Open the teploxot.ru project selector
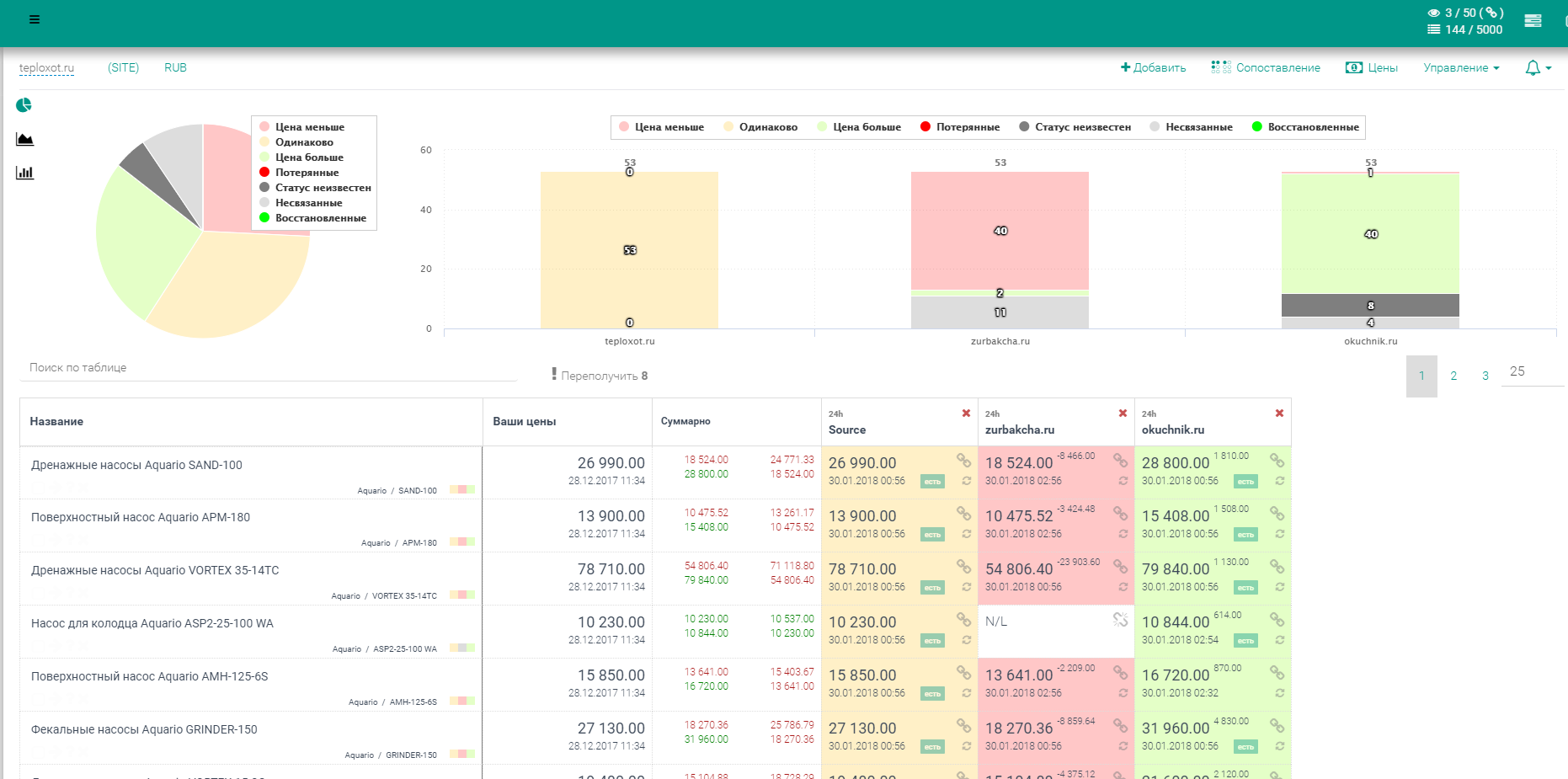Image resolution: width=1568 pixels, height=779 pixels. point(46,68)
